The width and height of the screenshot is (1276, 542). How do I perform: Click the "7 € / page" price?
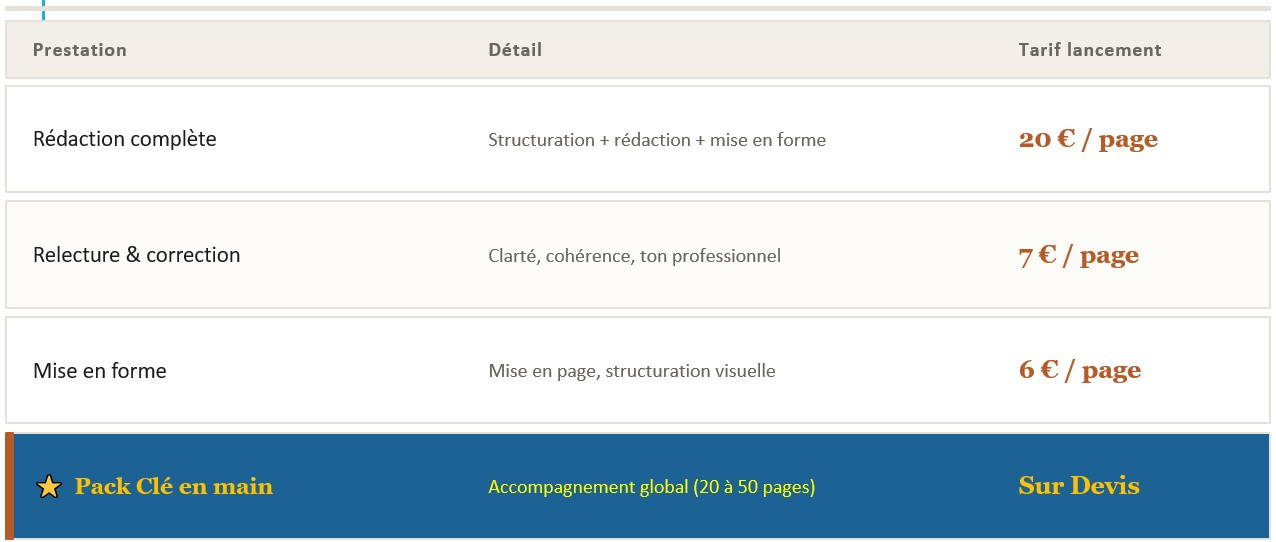click(1078, 255)
